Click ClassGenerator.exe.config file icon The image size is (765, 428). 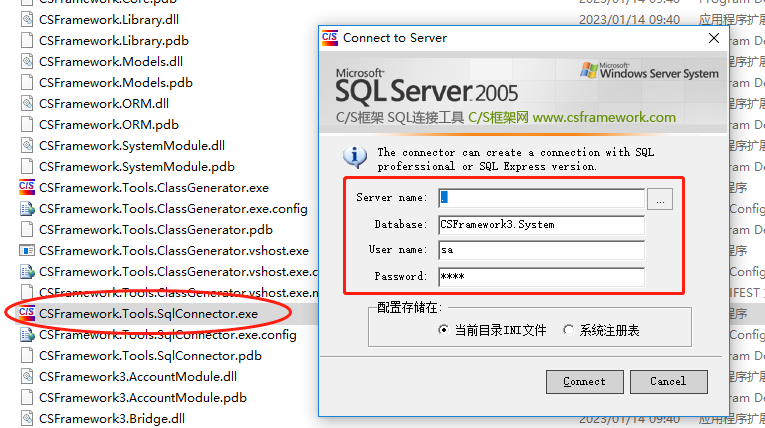27,208
